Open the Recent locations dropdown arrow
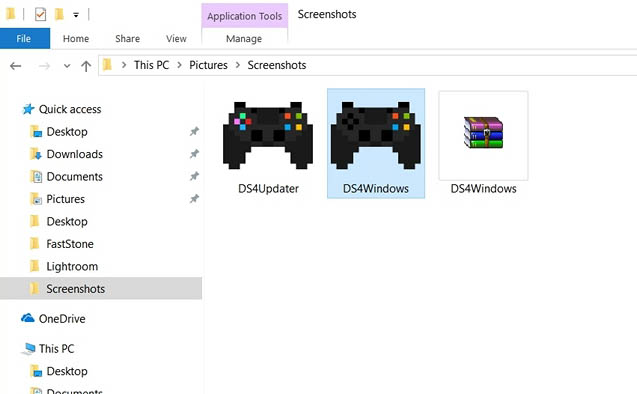This screenshot has height=394, width=637. pyautogui.click(x=67, y=66)
